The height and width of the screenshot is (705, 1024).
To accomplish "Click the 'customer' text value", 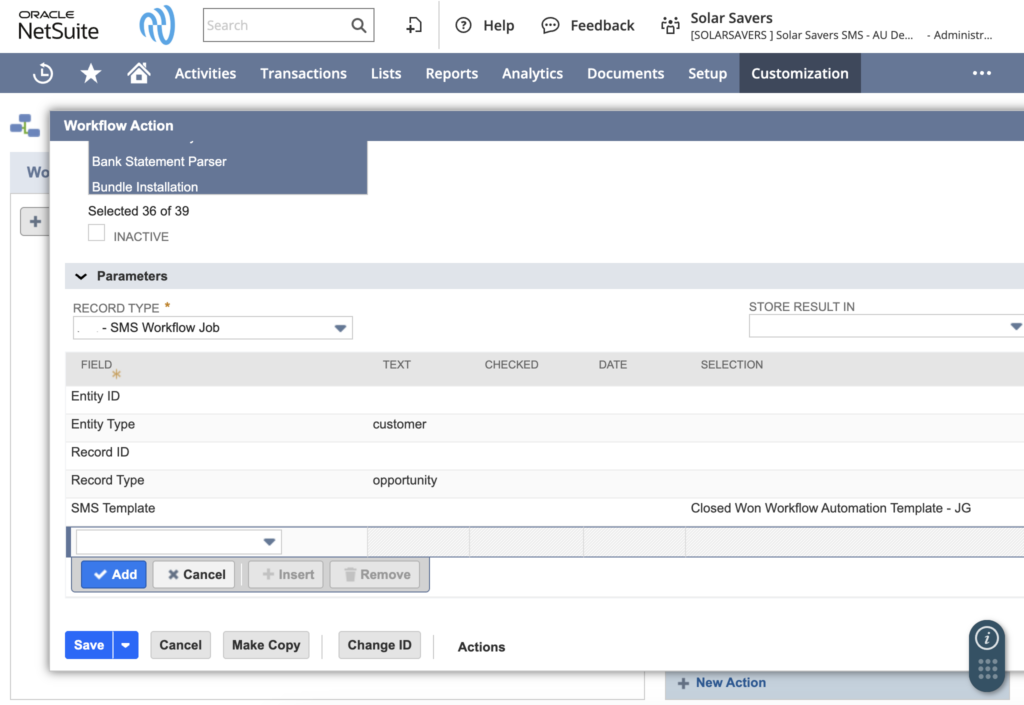I will [399, 424].
